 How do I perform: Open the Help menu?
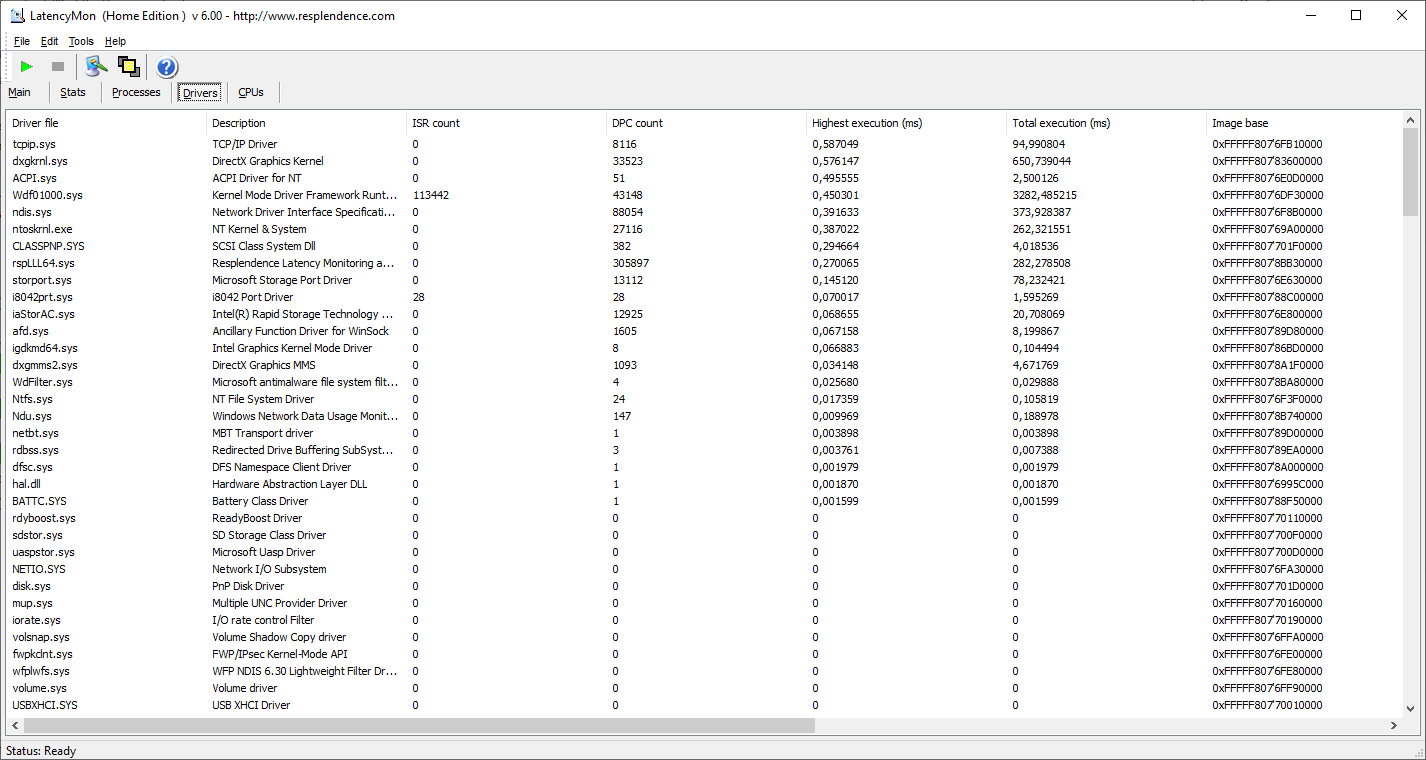(x=116, y=41)
